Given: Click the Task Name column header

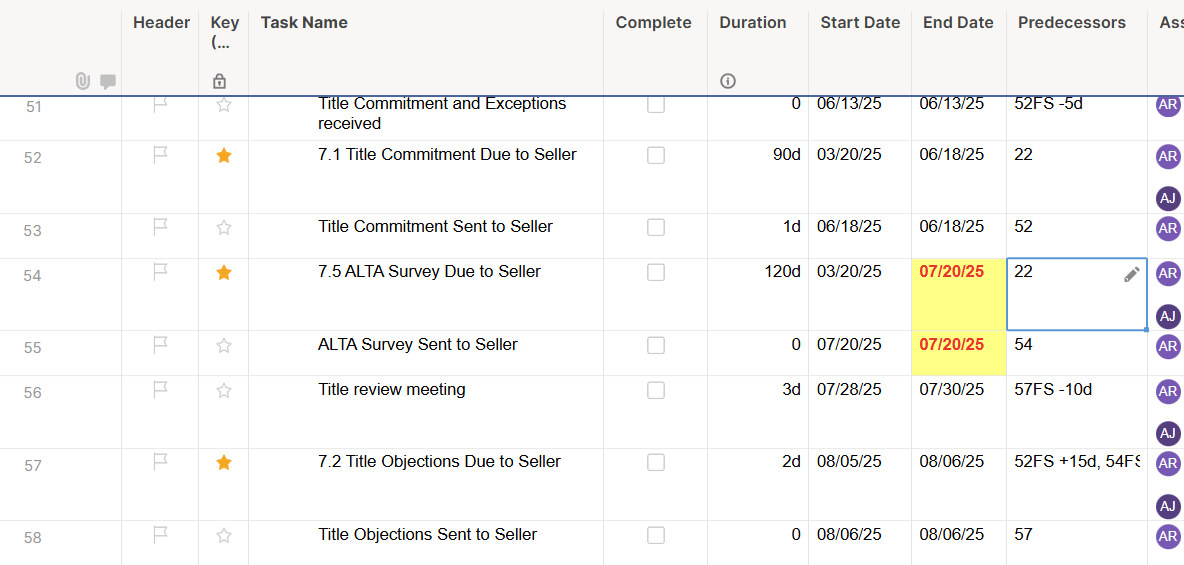Looking at the screenshot, I should [x=304, y=23].
